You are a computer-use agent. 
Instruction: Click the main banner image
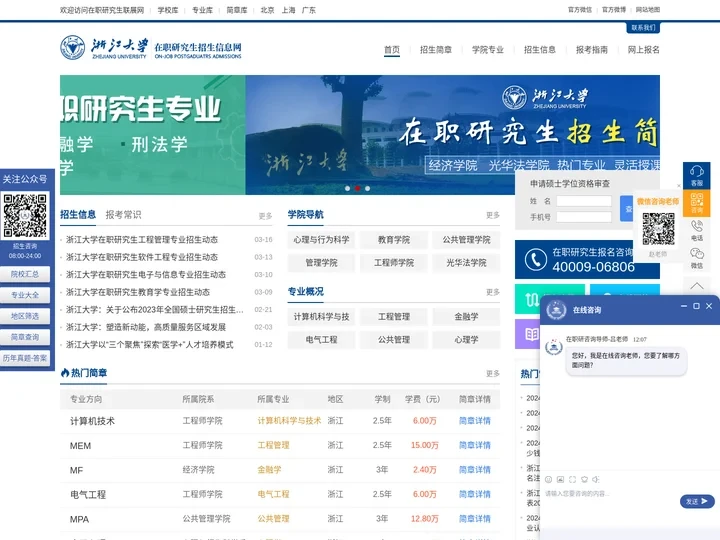point(360,135)
